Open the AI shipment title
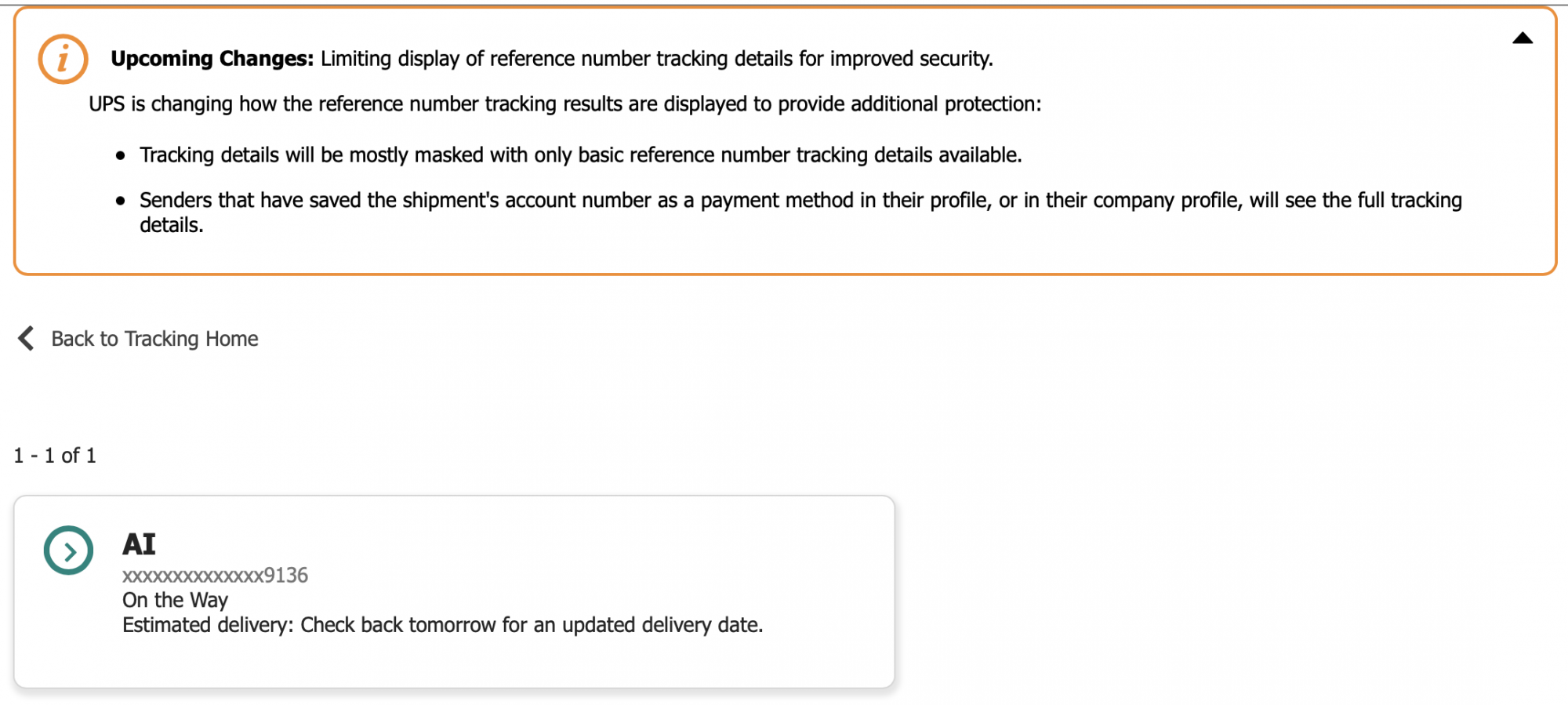This screenshot has height=705, width=1568. 140,544
